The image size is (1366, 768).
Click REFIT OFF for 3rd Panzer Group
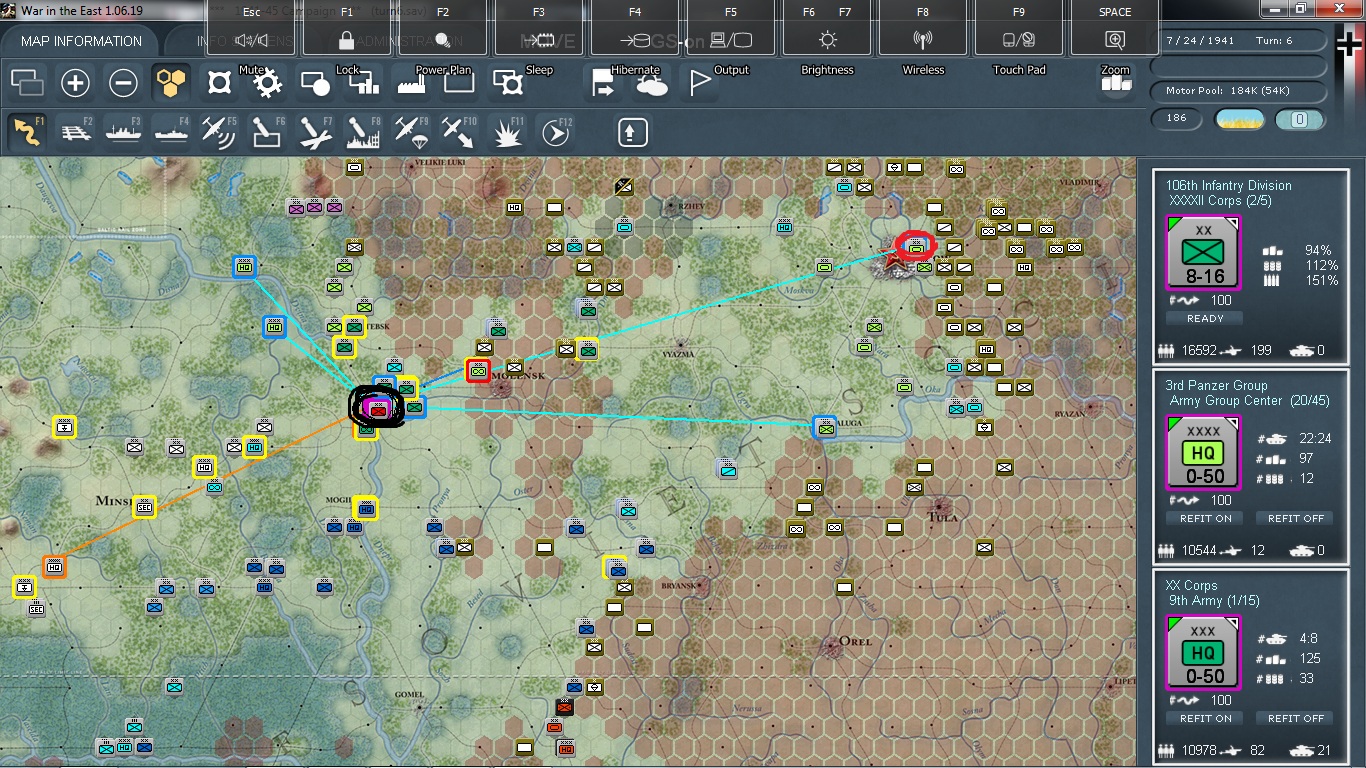pyautogui.click(x=1296, y=518)
